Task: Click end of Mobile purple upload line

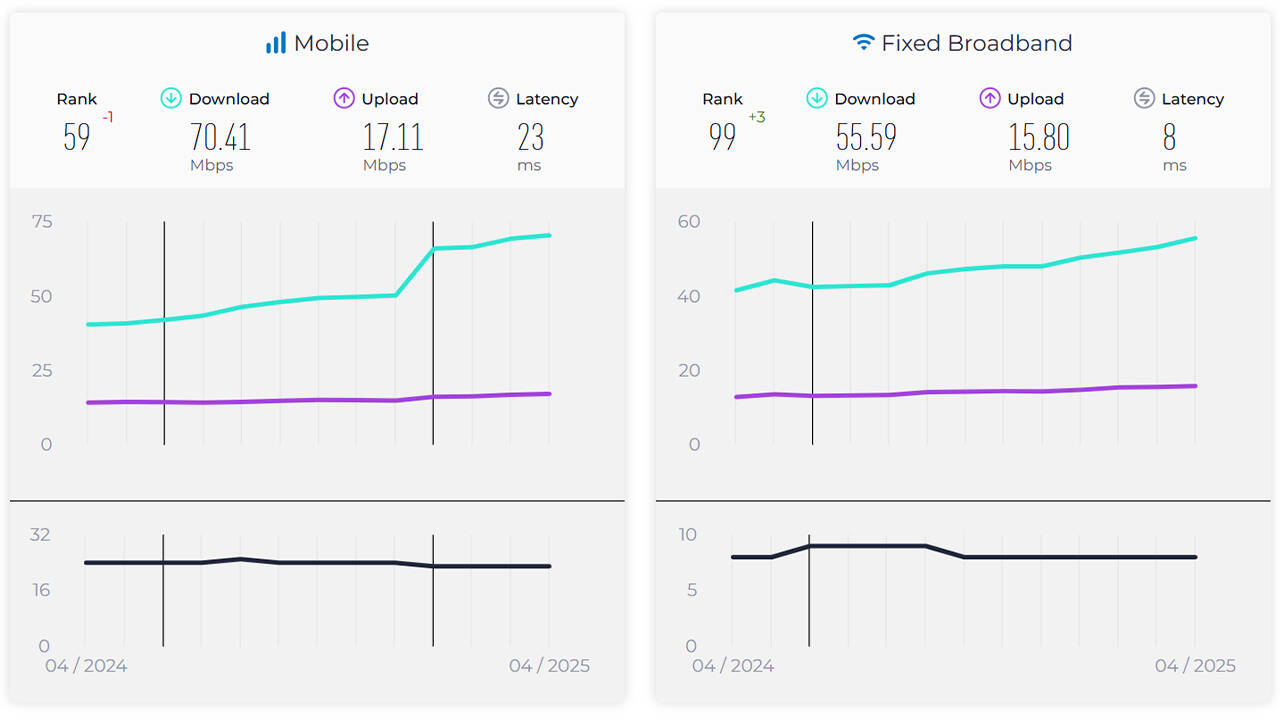Action: [x=549, y=394]
